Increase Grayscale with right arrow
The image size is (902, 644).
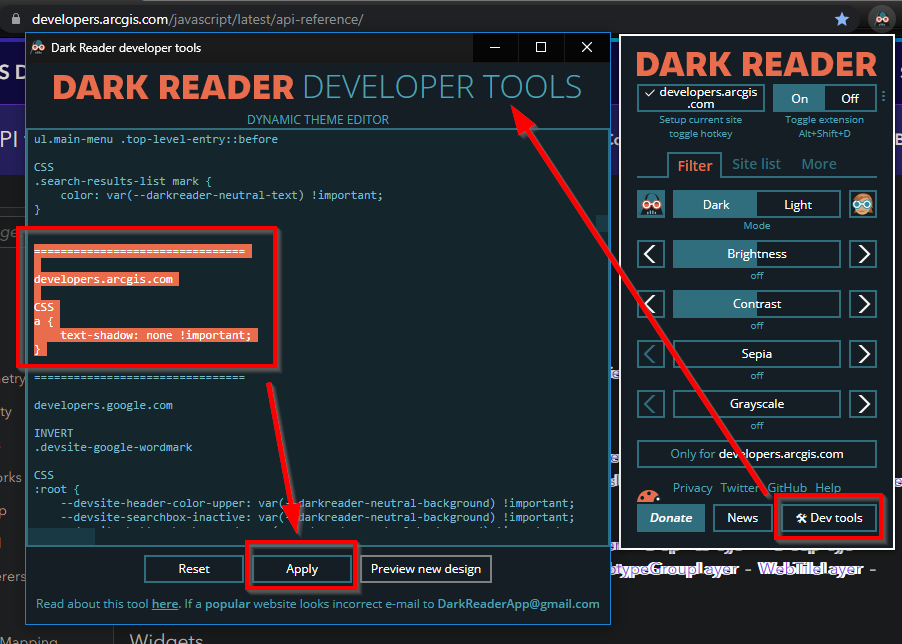coord(863,404)
